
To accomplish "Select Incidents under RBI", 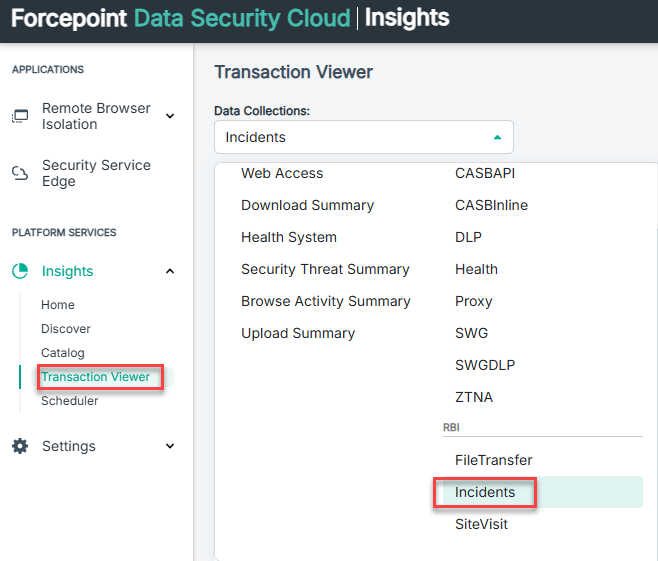I will (x=485, y=492).
